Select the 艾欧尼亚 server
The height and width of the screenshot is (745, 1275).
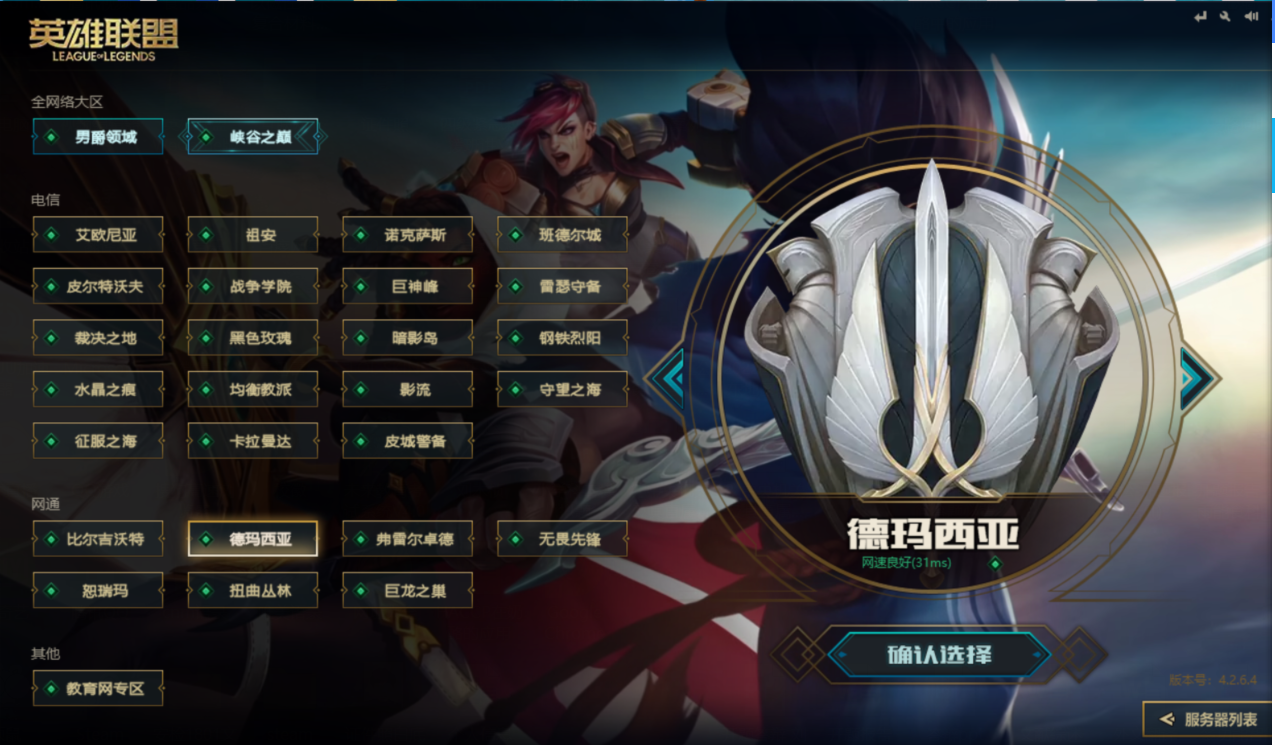[98, 235]
